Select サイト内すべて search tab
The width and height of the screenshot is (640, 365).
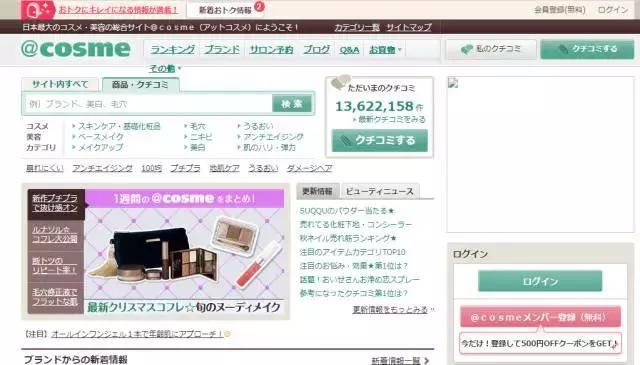coord(60,84)
